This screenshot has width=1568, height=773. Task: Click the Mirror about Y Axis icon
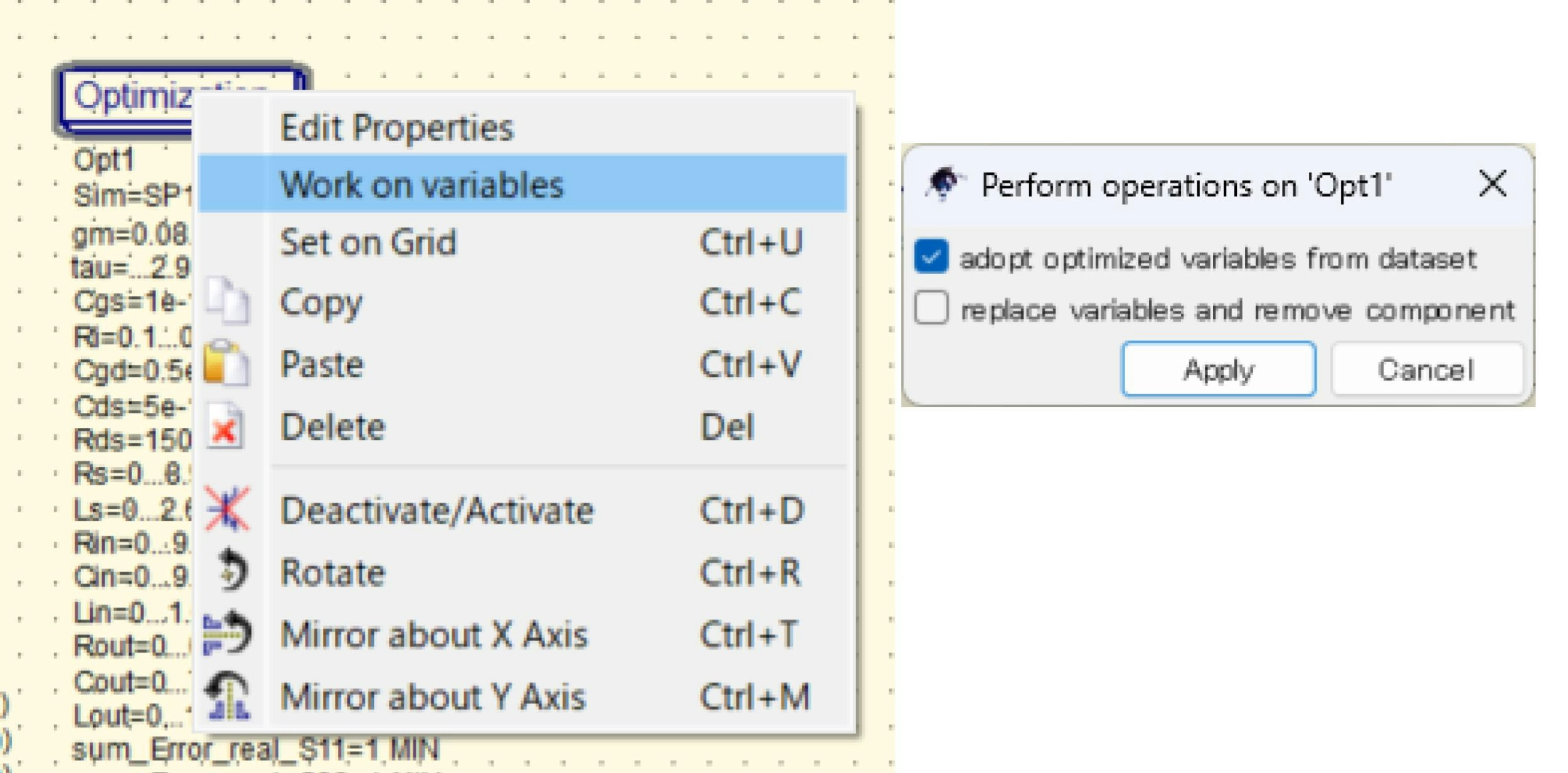(x=228, y=695)
